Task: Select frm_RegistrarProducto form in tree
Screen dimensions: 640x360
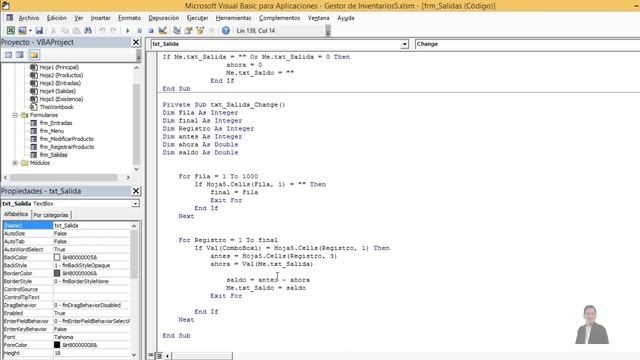Action: click(67, 147)
